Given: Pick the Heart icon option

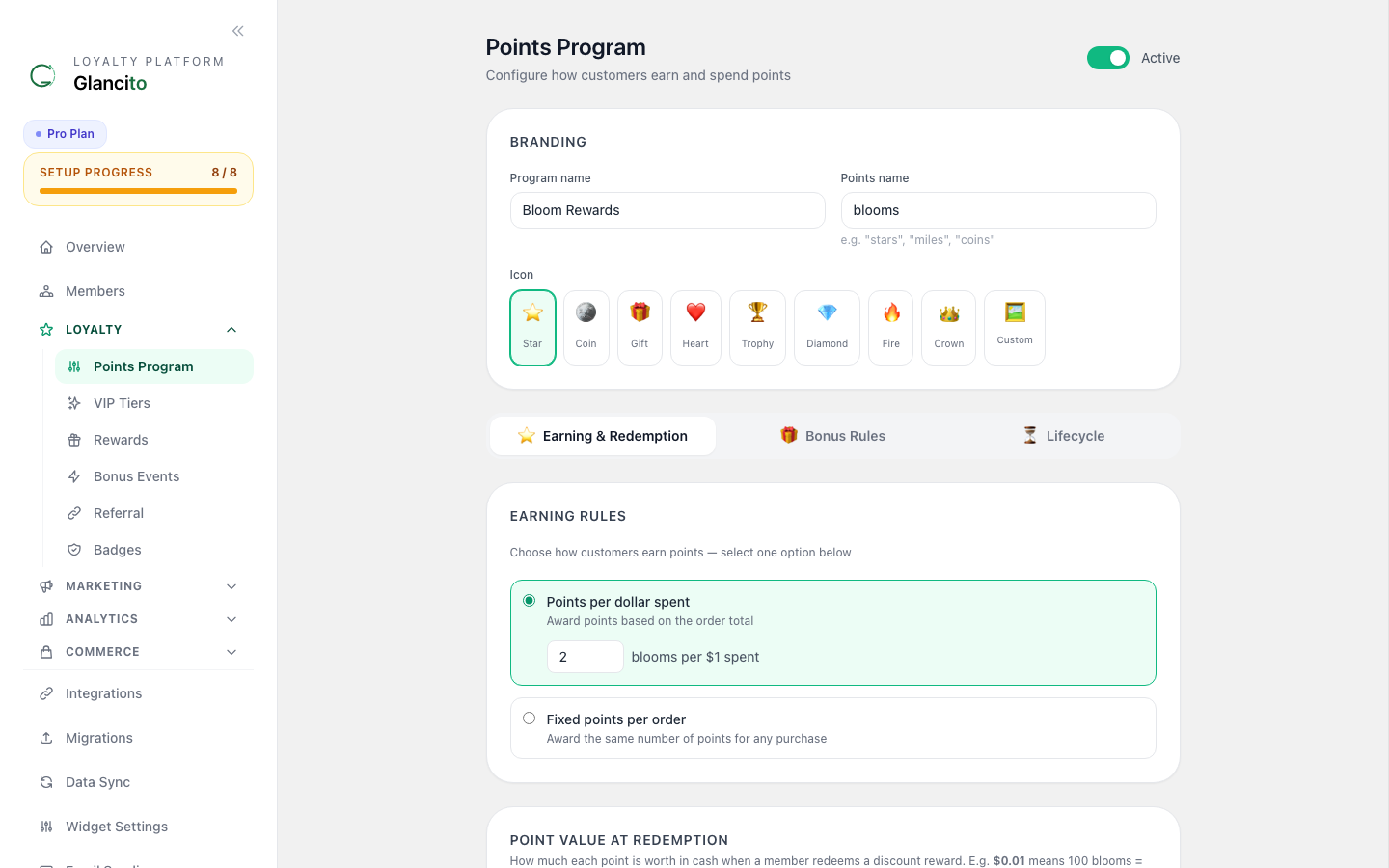Looking at the screenshot, I should (695, 328).
